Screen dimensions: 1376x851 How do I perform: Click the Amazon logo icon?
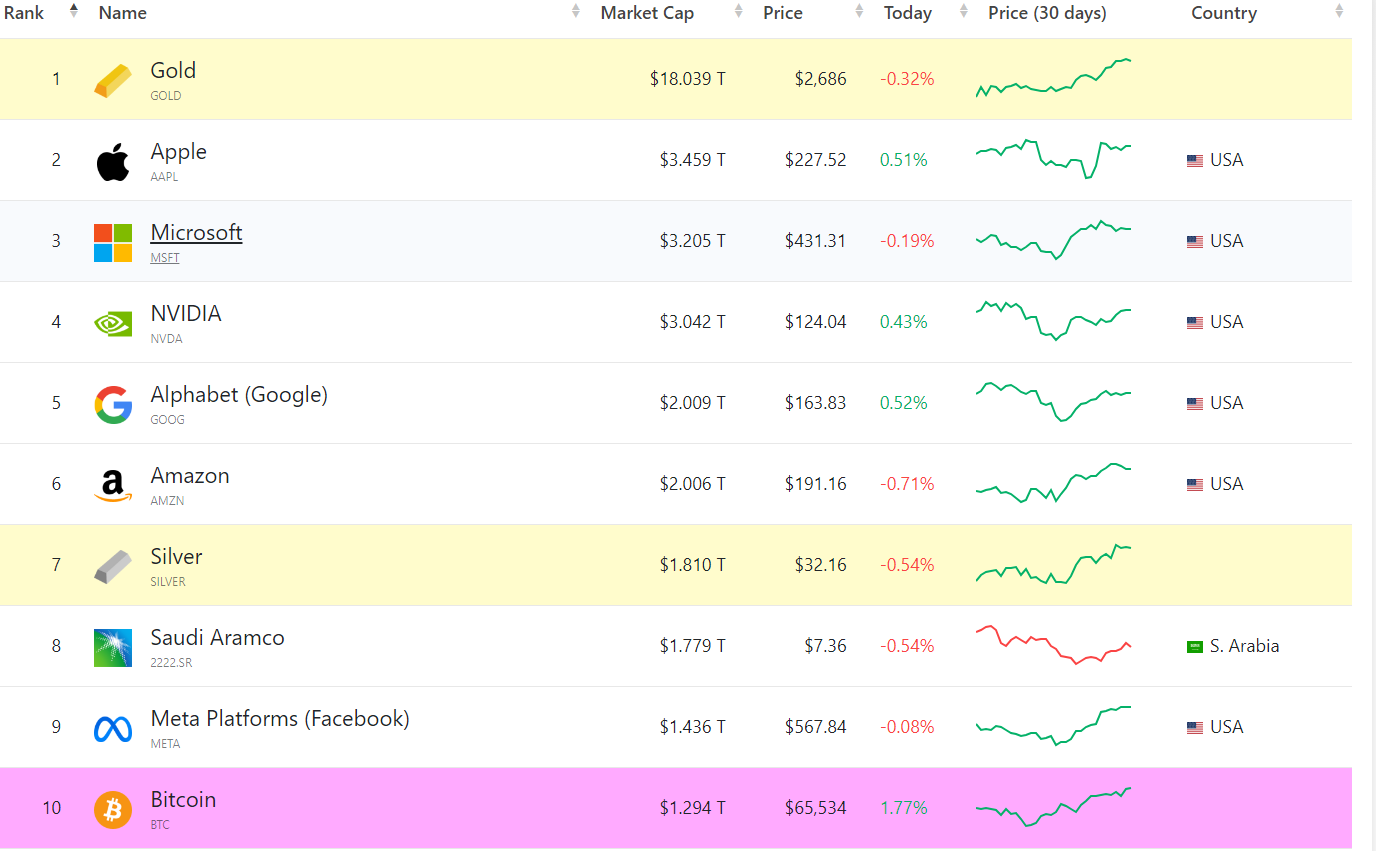coord(113,486)
